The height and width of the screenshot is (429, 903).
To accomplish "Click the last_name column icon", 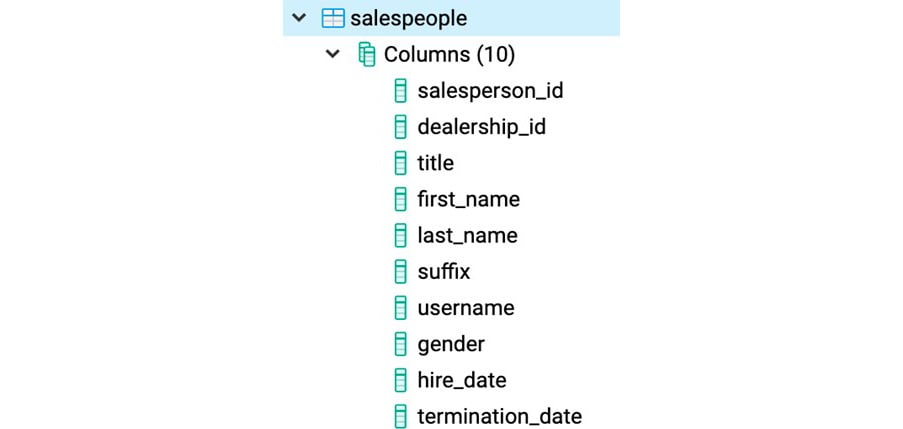I will [400, 236].
